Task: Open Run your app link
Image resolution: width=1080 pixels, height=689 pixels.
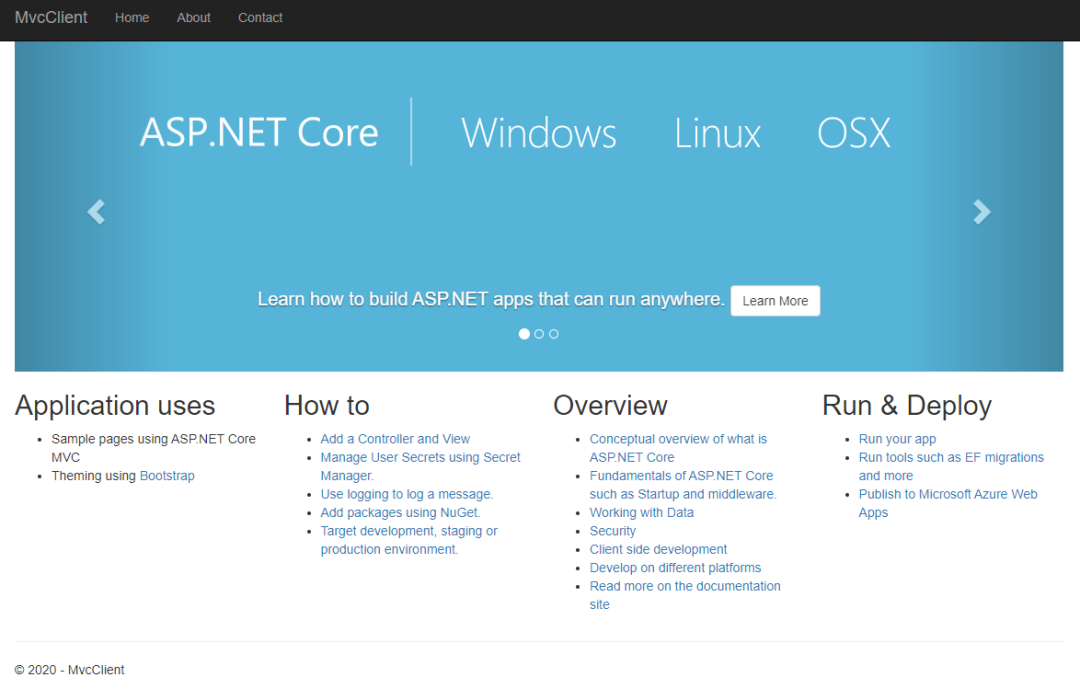Action: 897,439
